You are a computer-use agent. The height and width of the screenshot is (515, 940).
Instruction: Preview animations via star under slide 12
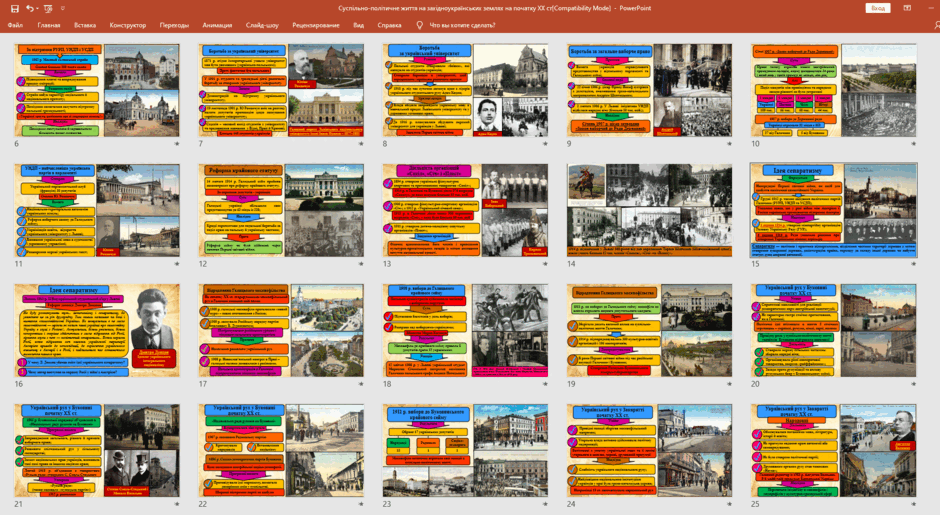pos(361,264)
